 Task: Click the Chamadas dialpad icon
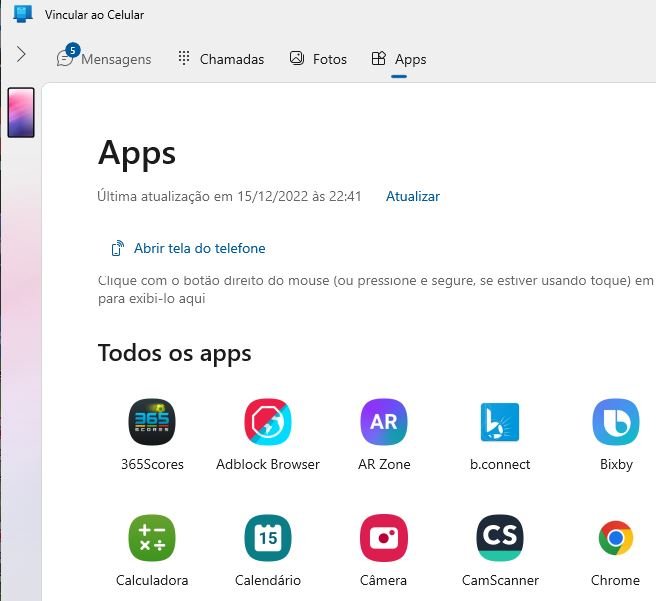[184, 58]
